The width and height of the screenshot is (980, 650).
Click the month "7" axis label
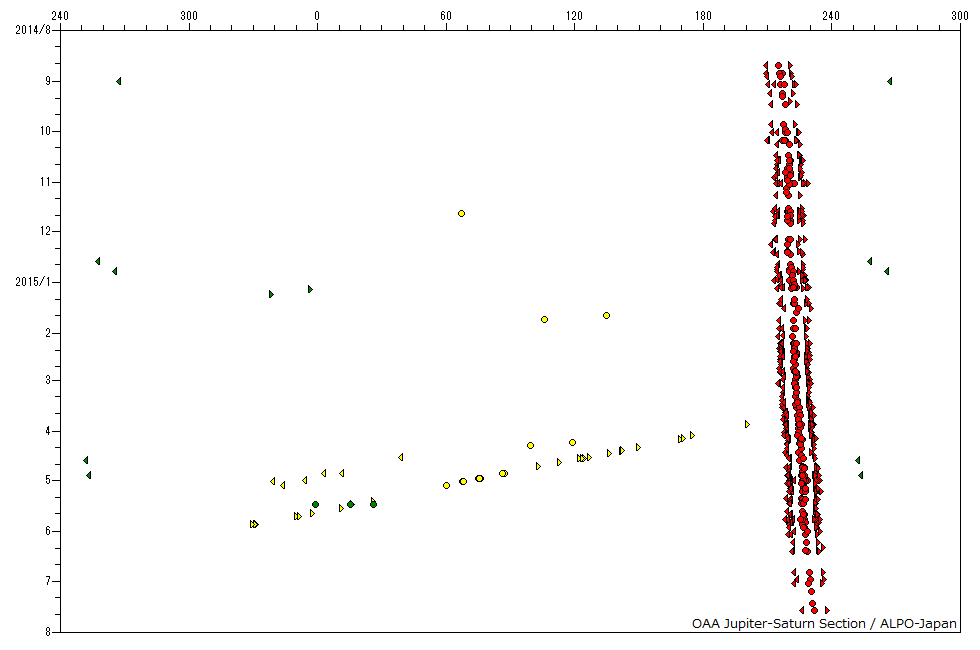pyautogui.click(x=48, y=581)
